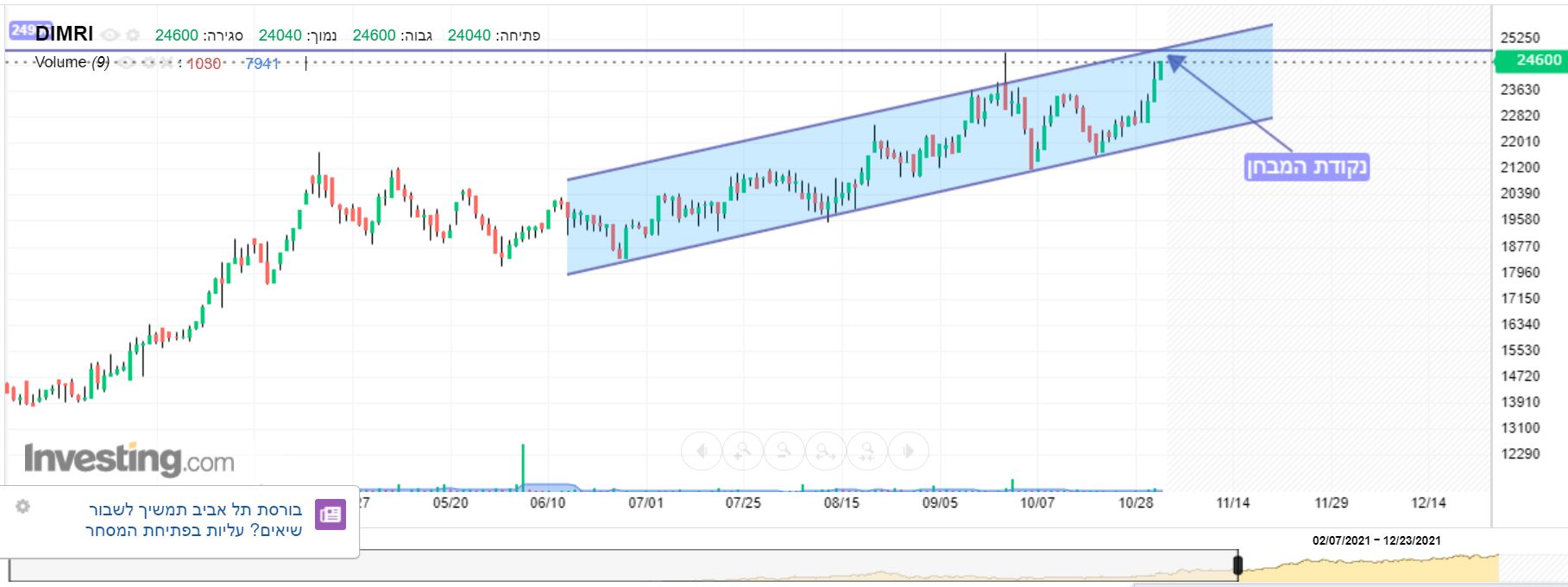Click the Investing.com logo
The width and height of the screenshot is (1568, 587).
pos(129,458)
